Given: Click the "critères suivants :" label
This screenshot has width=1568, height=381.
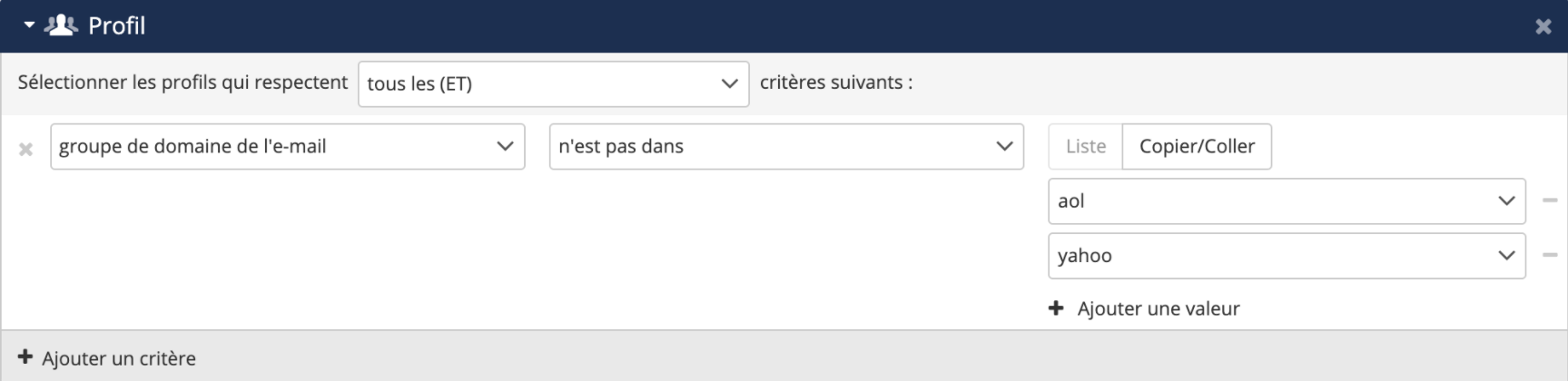Looking at the screenshot, I should click(835, 83).
